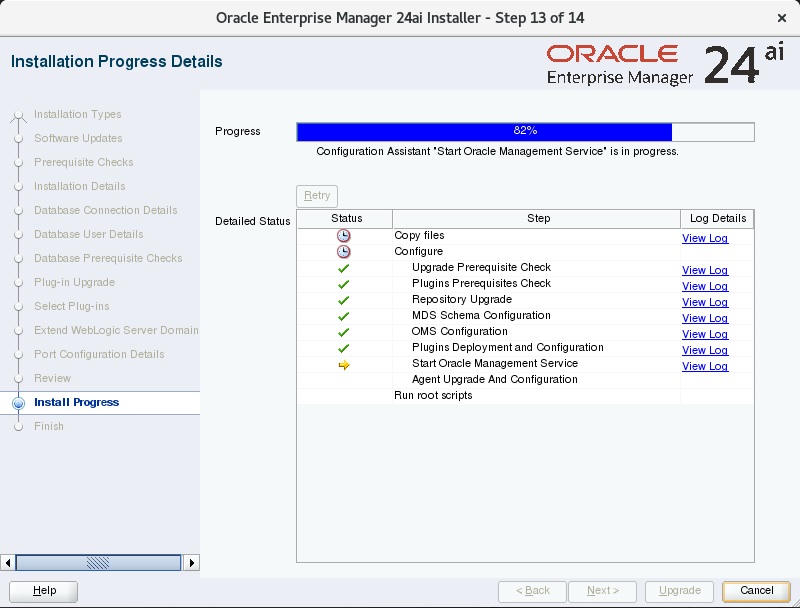
Task: Open View Log for Start Oracle Management Service
Action: [705, 366]
